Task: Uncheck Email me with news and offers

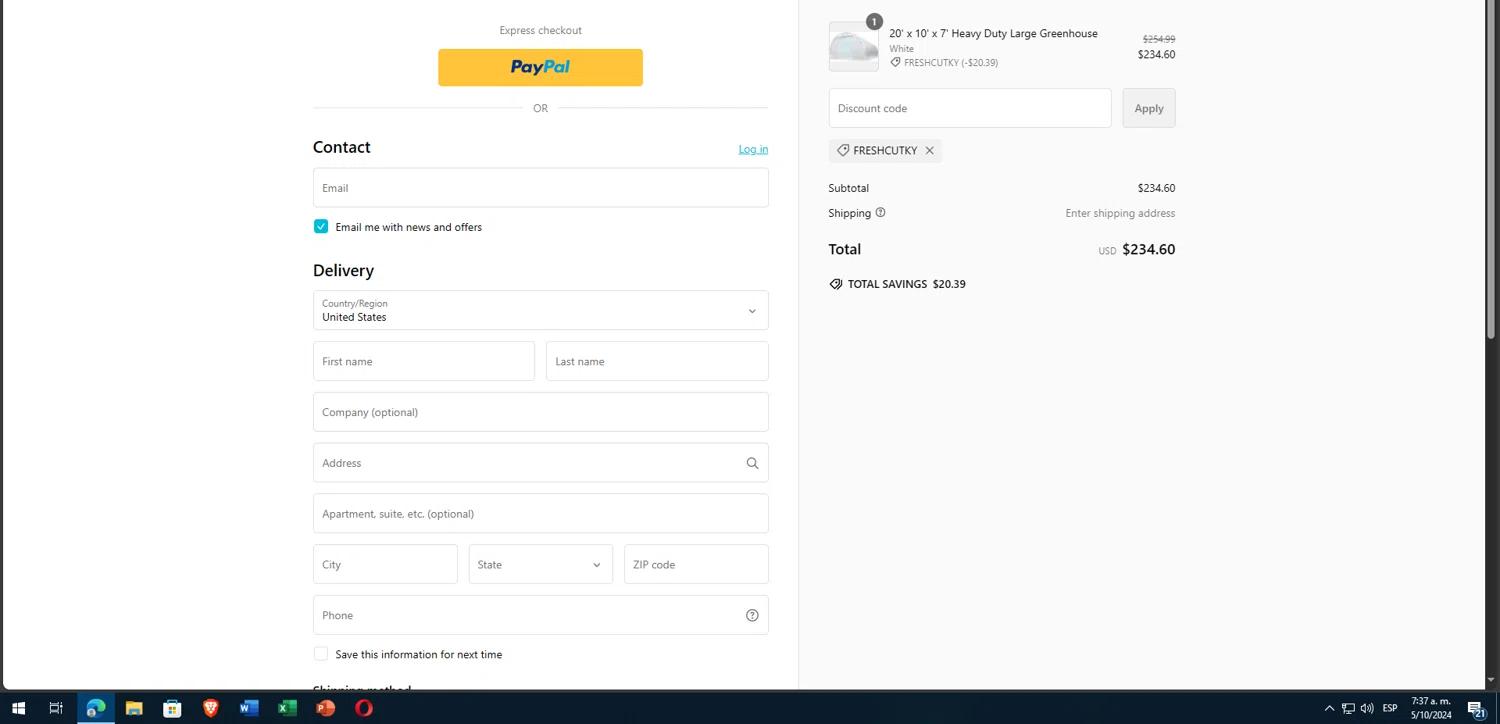Action: coord(321,227)
